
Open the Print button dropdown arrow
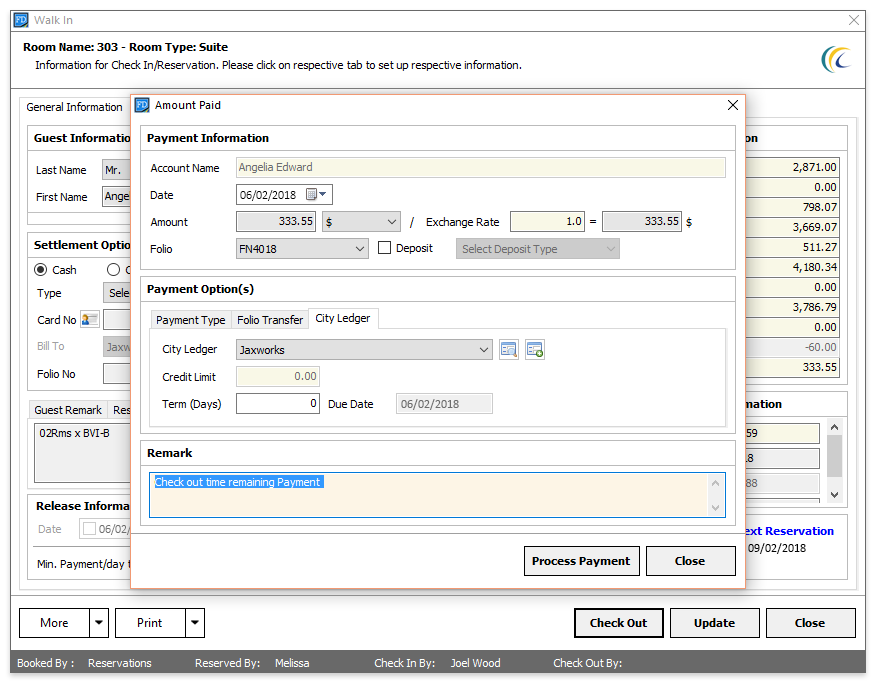194,623
